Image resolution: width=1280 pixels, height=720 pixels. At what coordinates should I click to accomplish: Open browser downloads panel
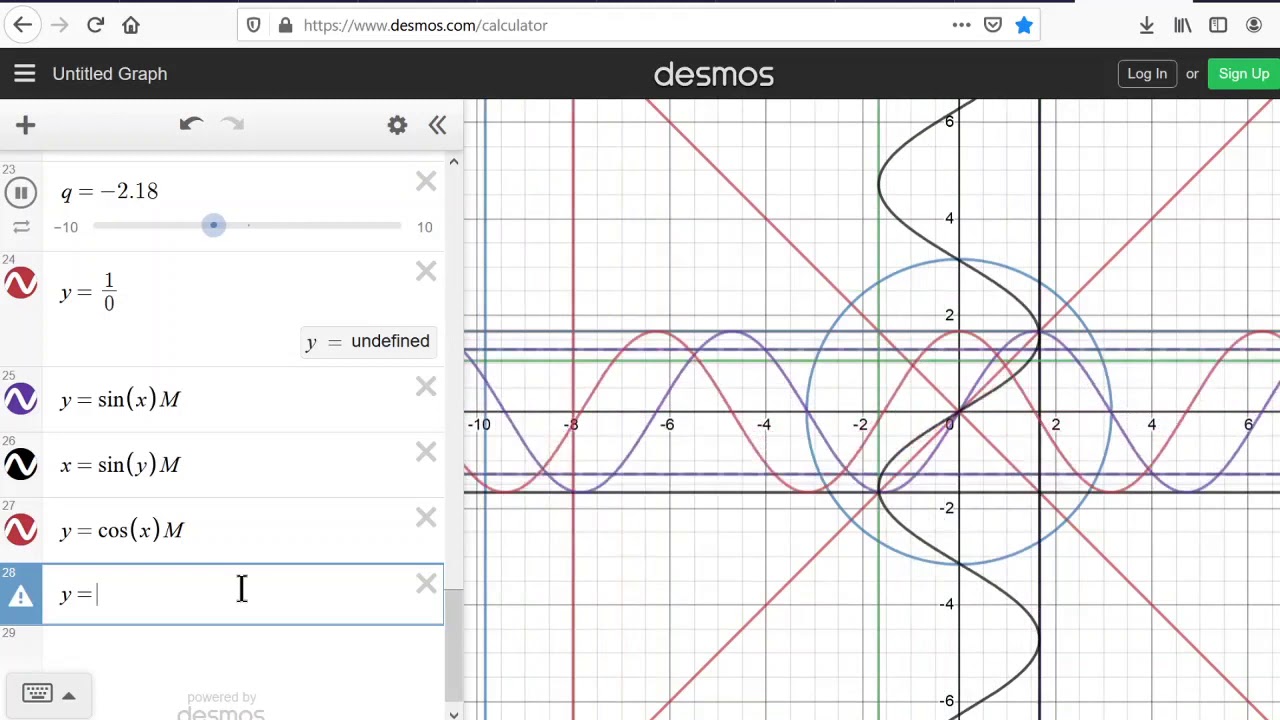click(1147, 25)
